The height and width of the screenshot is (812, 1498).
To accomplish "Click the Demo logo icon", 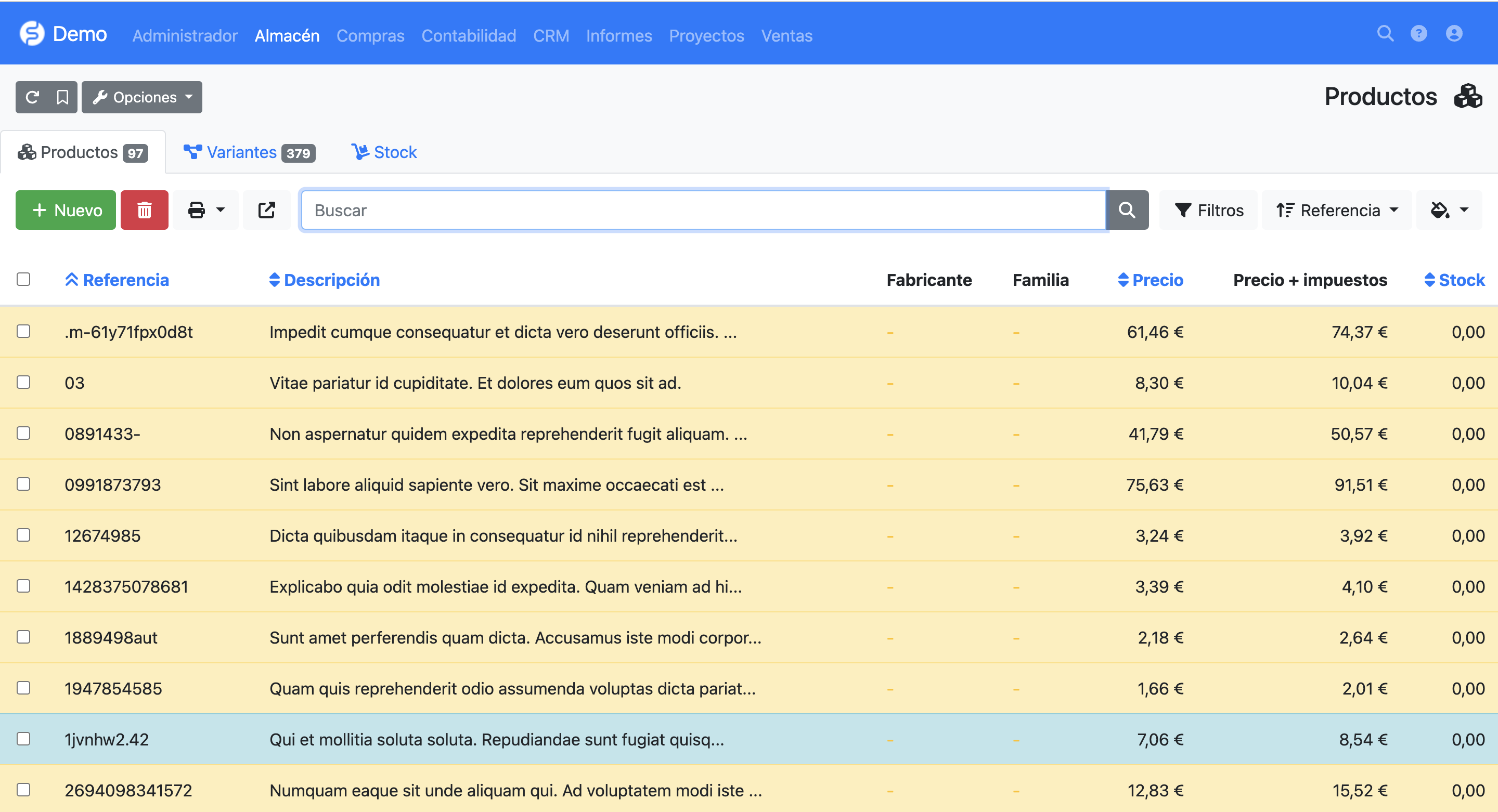I will point(32,34).
